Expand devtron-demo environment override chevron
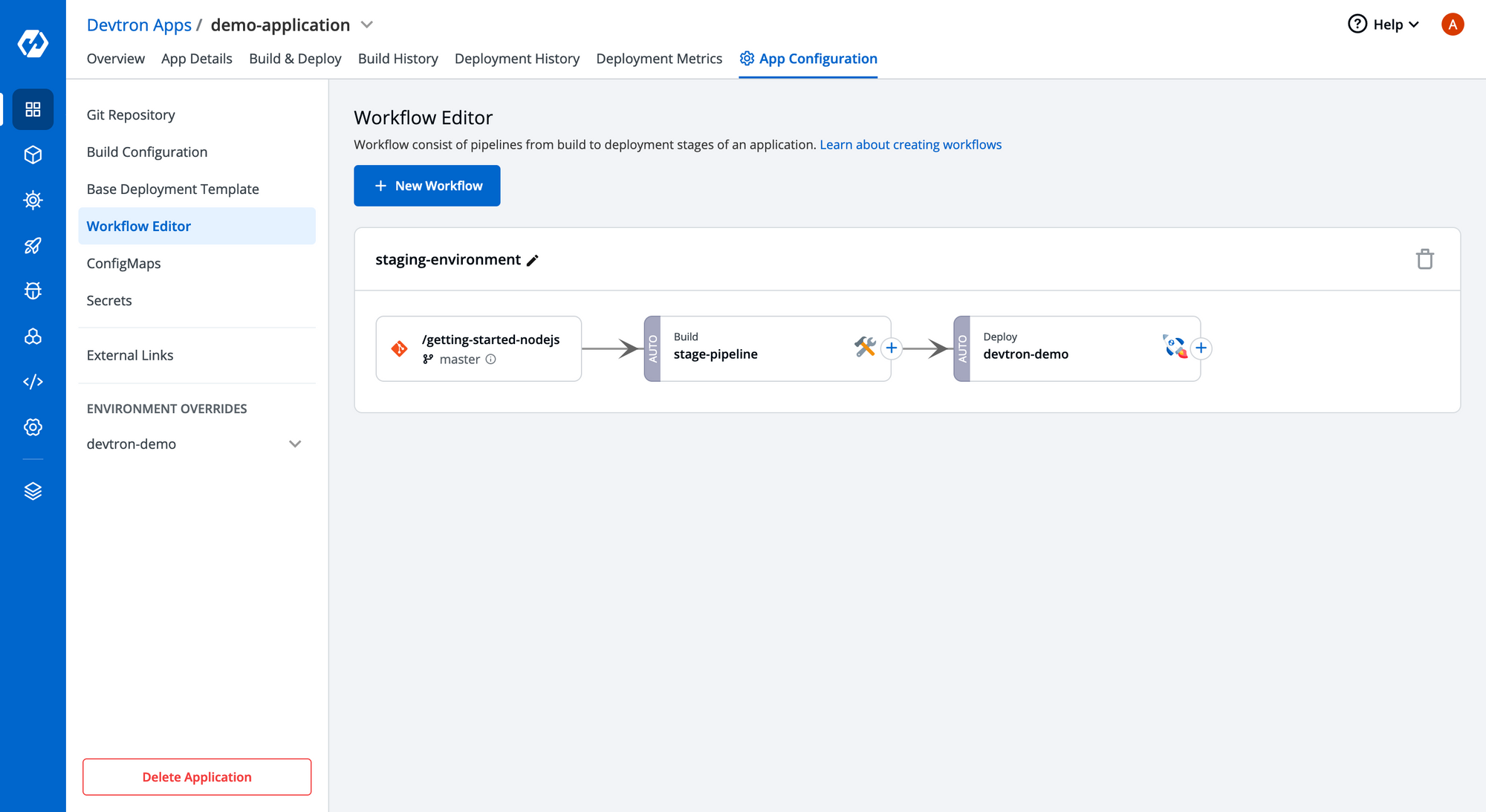The height and width of the screenshot is (812, 1486). (x=295, y=444)
